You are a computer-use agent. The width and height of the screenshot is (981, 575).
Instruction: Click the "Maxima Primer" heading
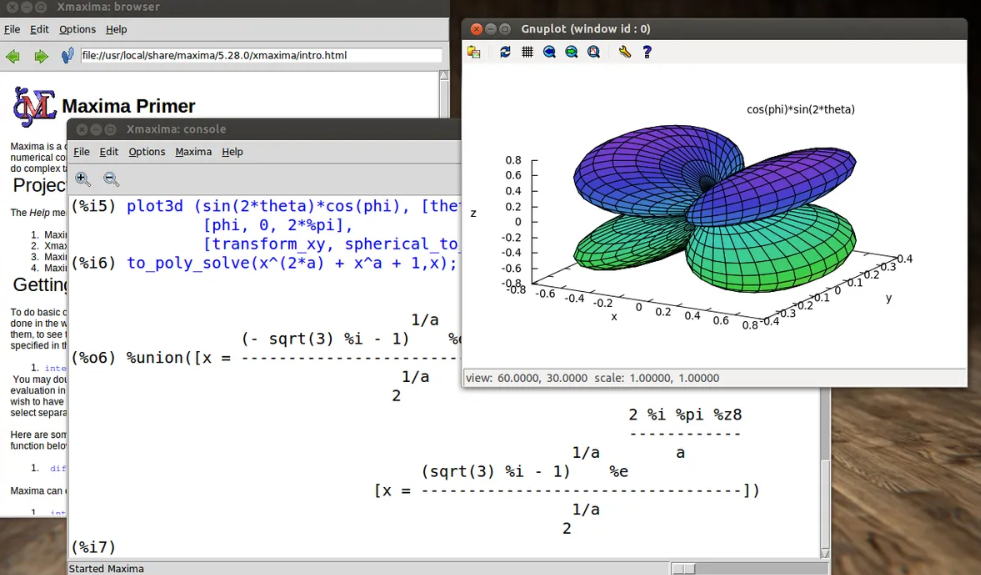(129, 106)
